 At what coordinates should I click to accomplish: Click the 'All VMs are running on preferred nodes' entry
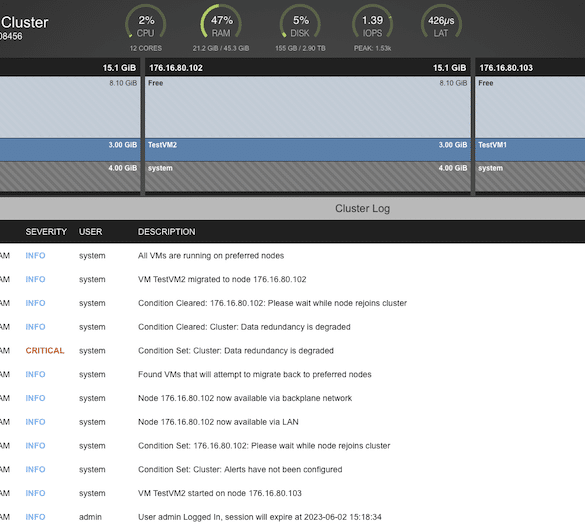tap(292, 256)
